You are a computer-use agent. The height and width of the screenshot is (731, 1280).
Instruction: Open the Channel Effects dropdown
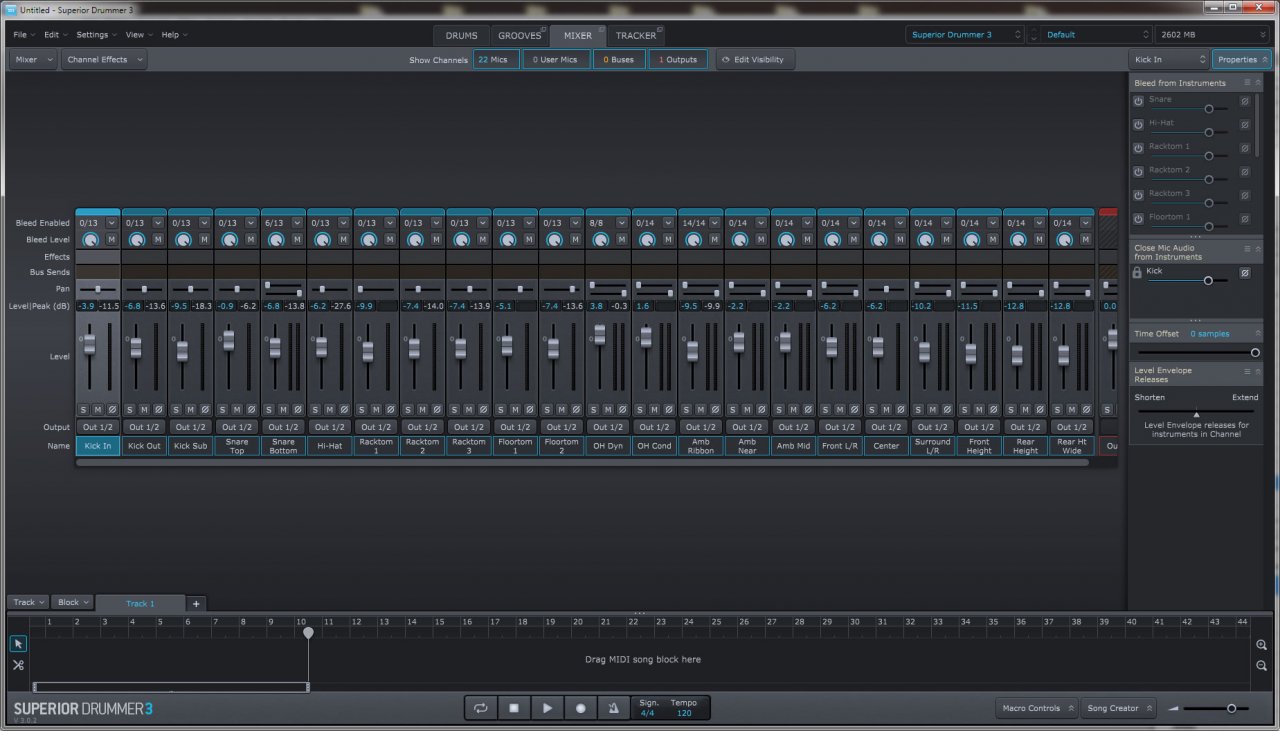coord(104,59)
